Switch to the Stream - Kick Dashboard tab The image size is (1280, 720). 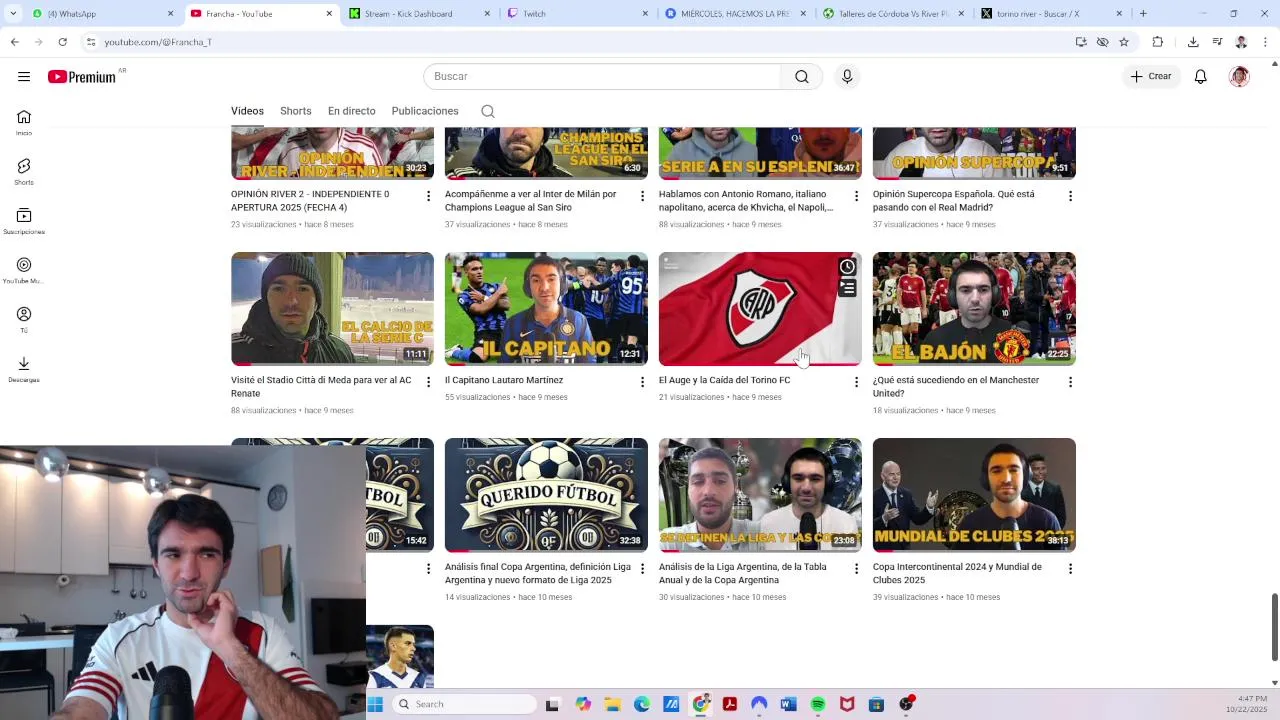[x=420, y=14]
